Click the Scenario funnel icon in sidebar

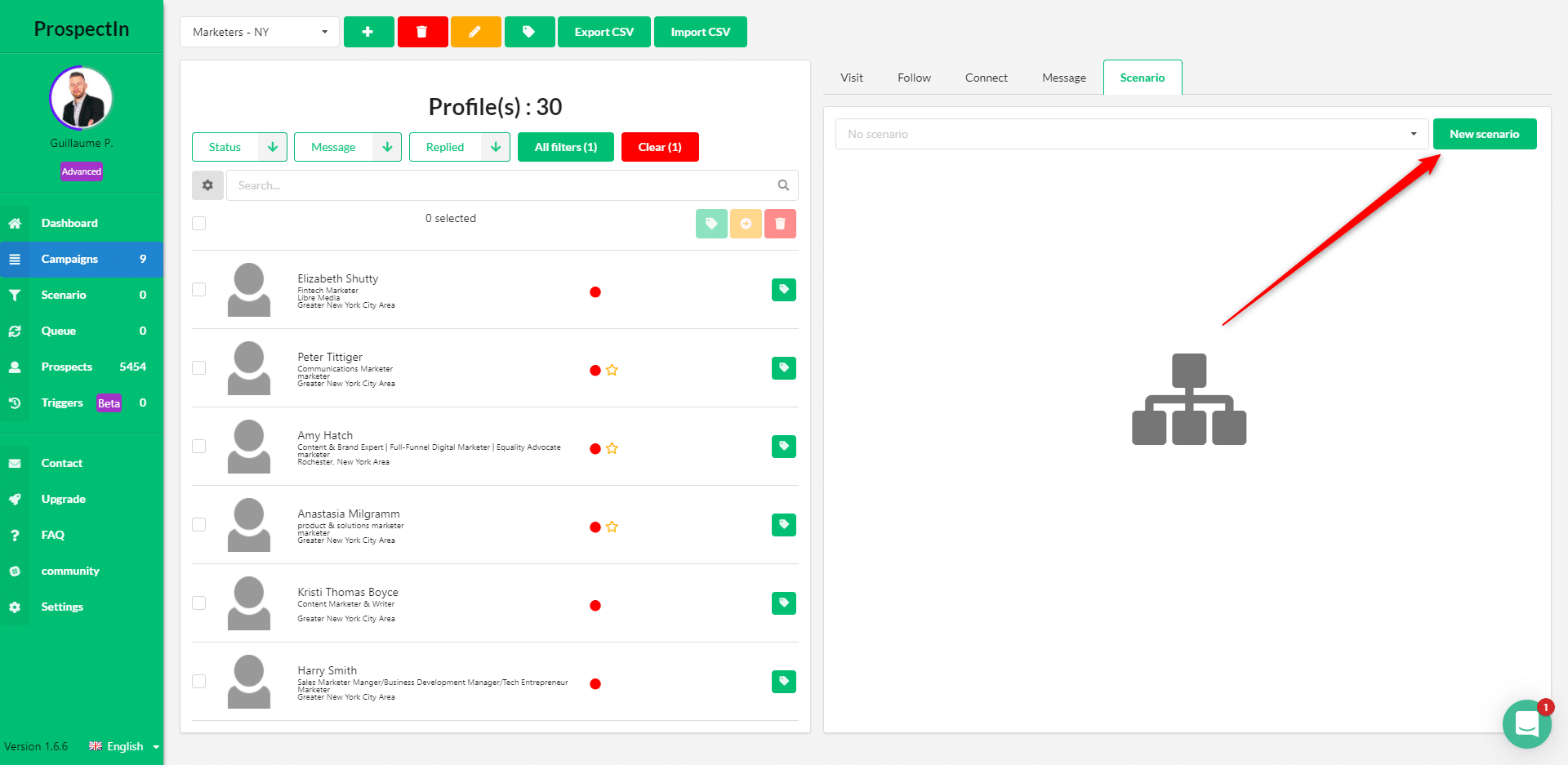coord(15,295)
